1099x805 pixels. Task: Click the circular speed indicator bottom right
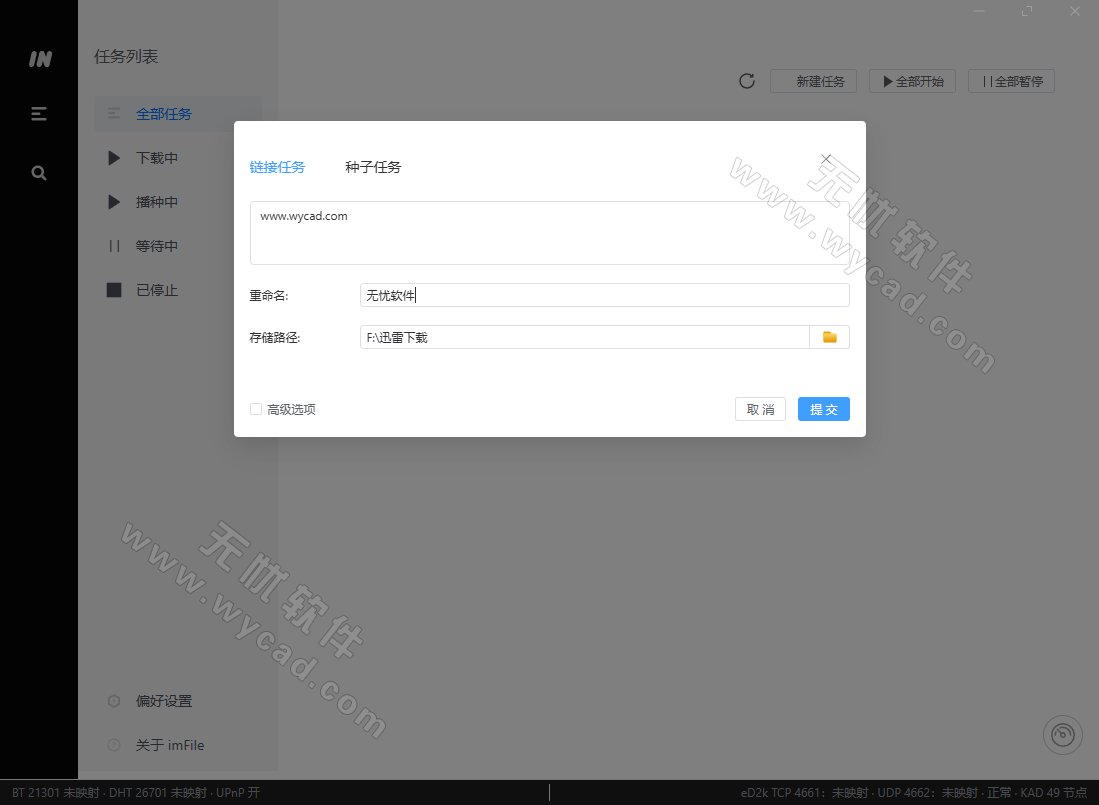1062,735
